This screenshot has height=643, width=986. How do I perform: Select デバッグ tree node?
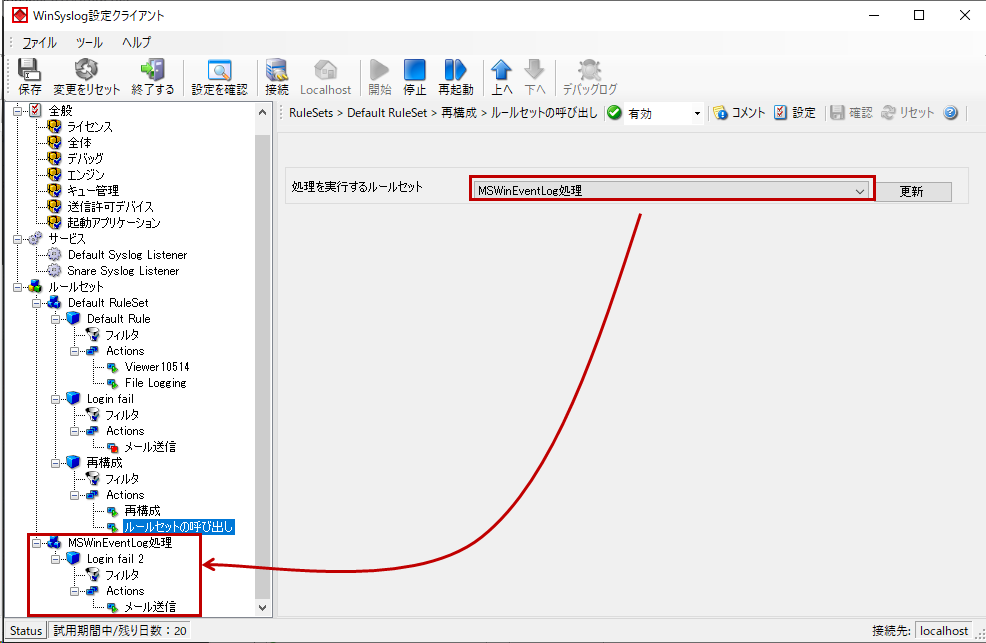tap(85, 159)
